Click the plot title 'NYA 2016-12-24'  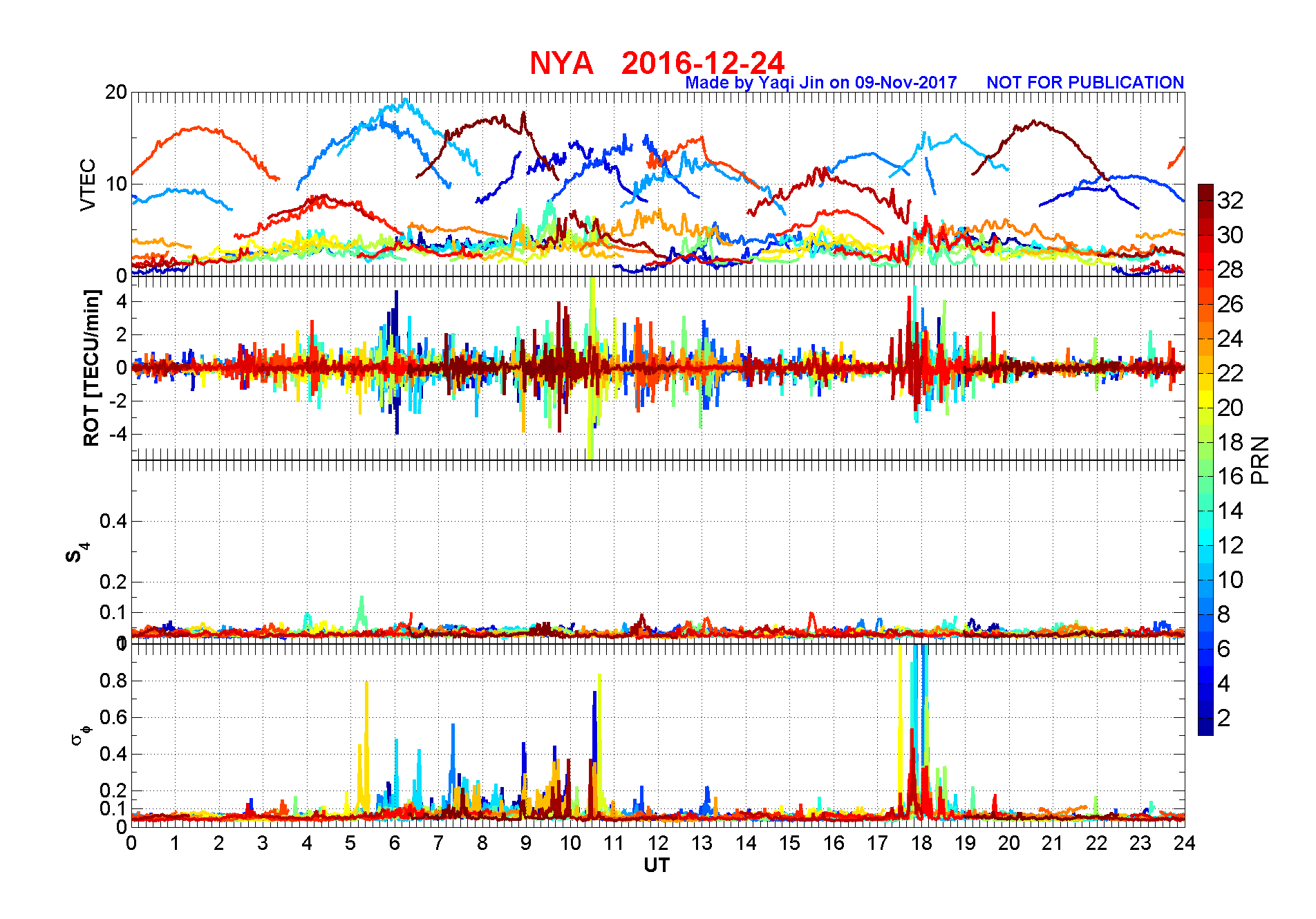tap(657, 63)
